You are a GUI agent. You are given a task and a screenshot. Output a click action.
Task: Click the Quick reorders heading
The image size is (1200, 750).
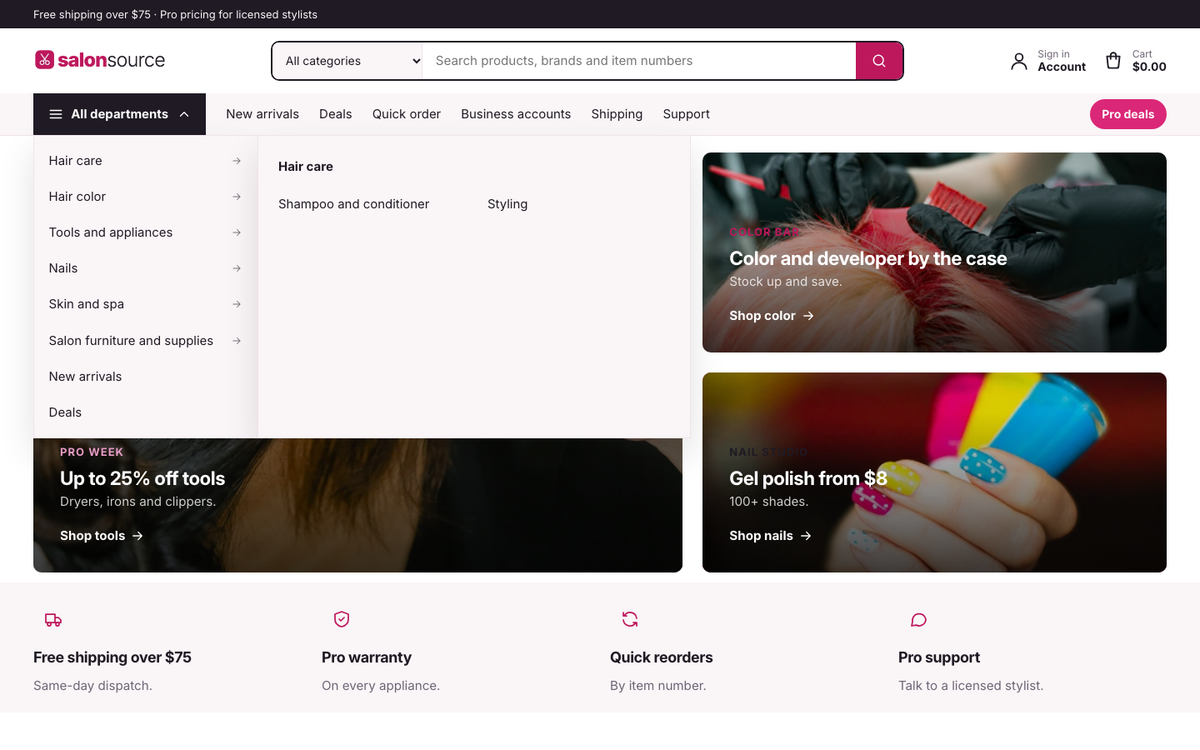pyautogui.click(x=661, y=657)
